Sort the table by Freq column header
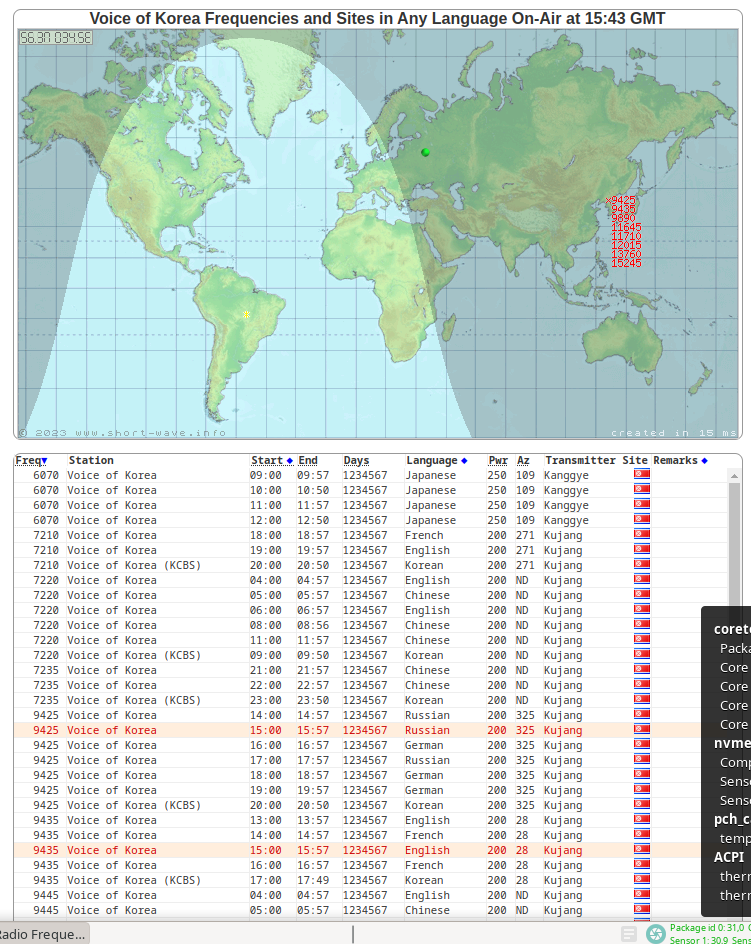 [28, 461]
